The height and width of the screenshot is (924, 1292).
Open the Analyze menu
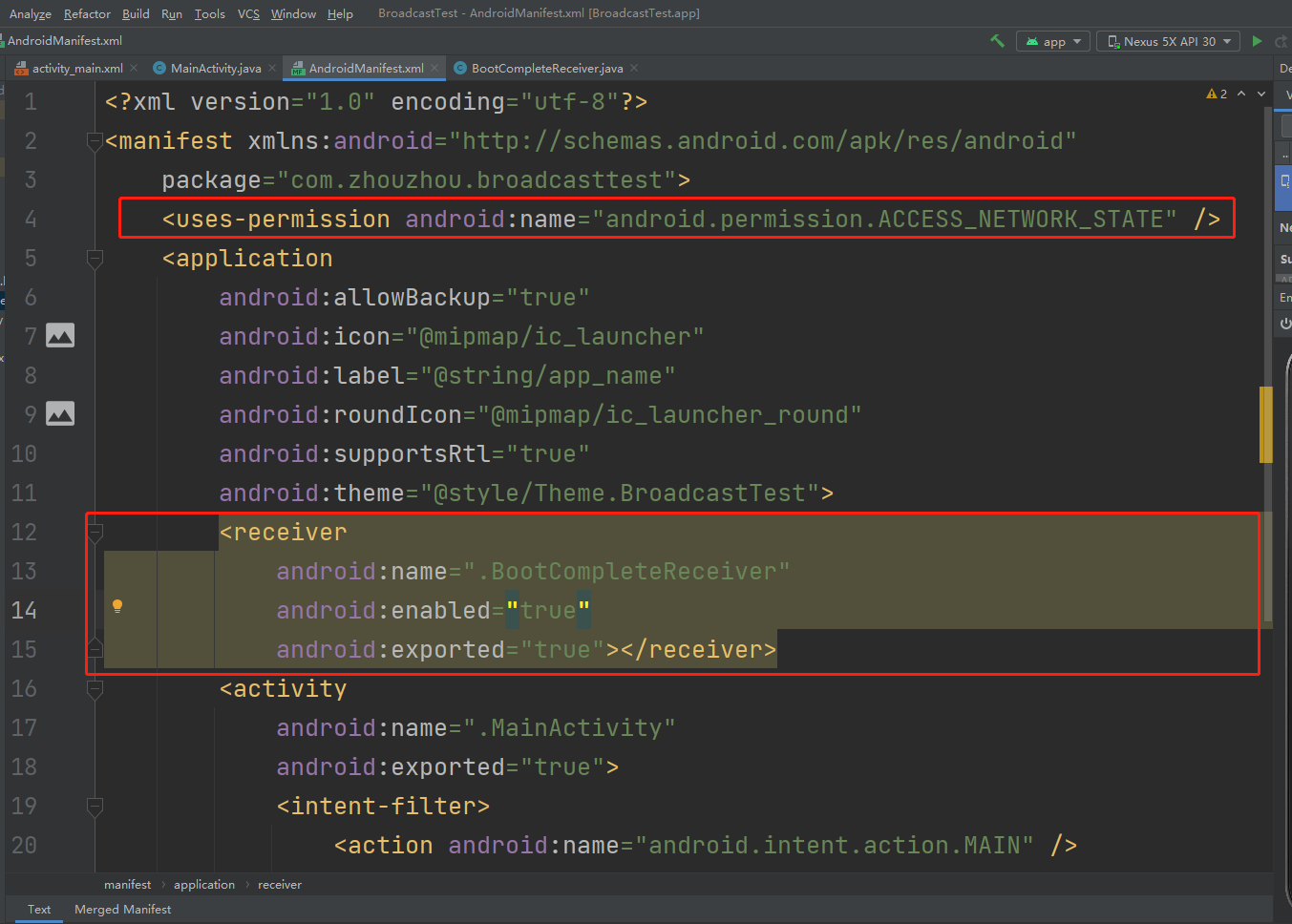pos(31,13)
